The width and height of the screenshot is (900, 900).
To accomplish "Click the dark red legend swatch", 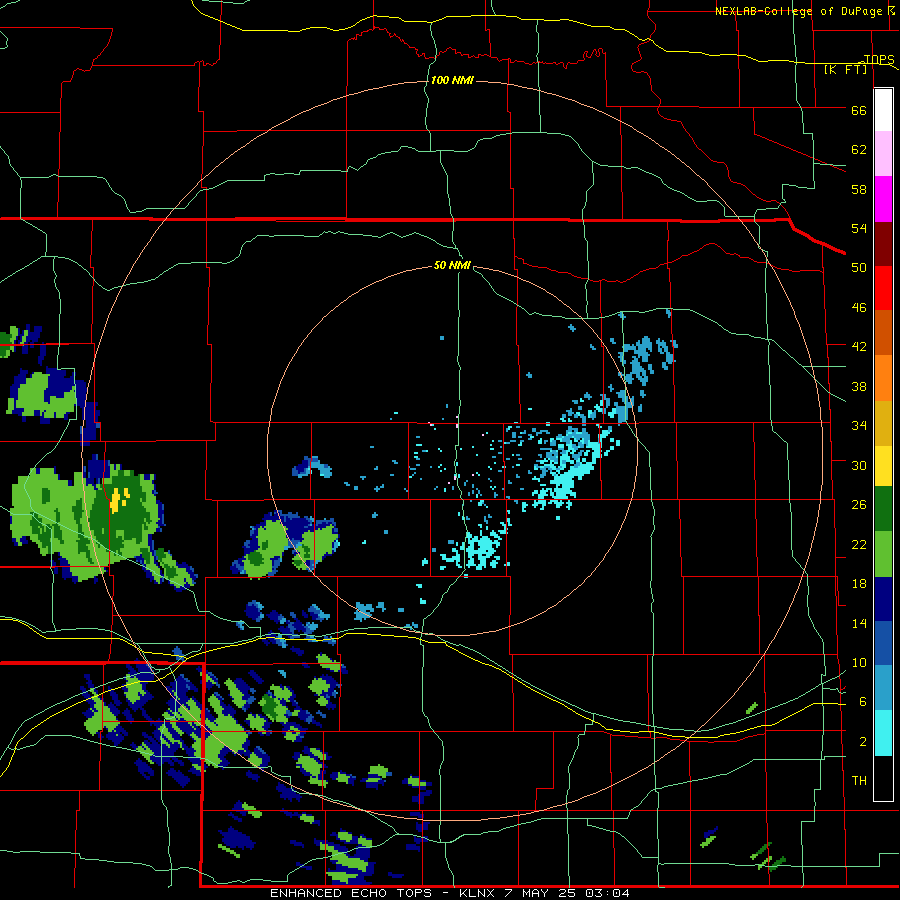I will [x=883, y=244].
